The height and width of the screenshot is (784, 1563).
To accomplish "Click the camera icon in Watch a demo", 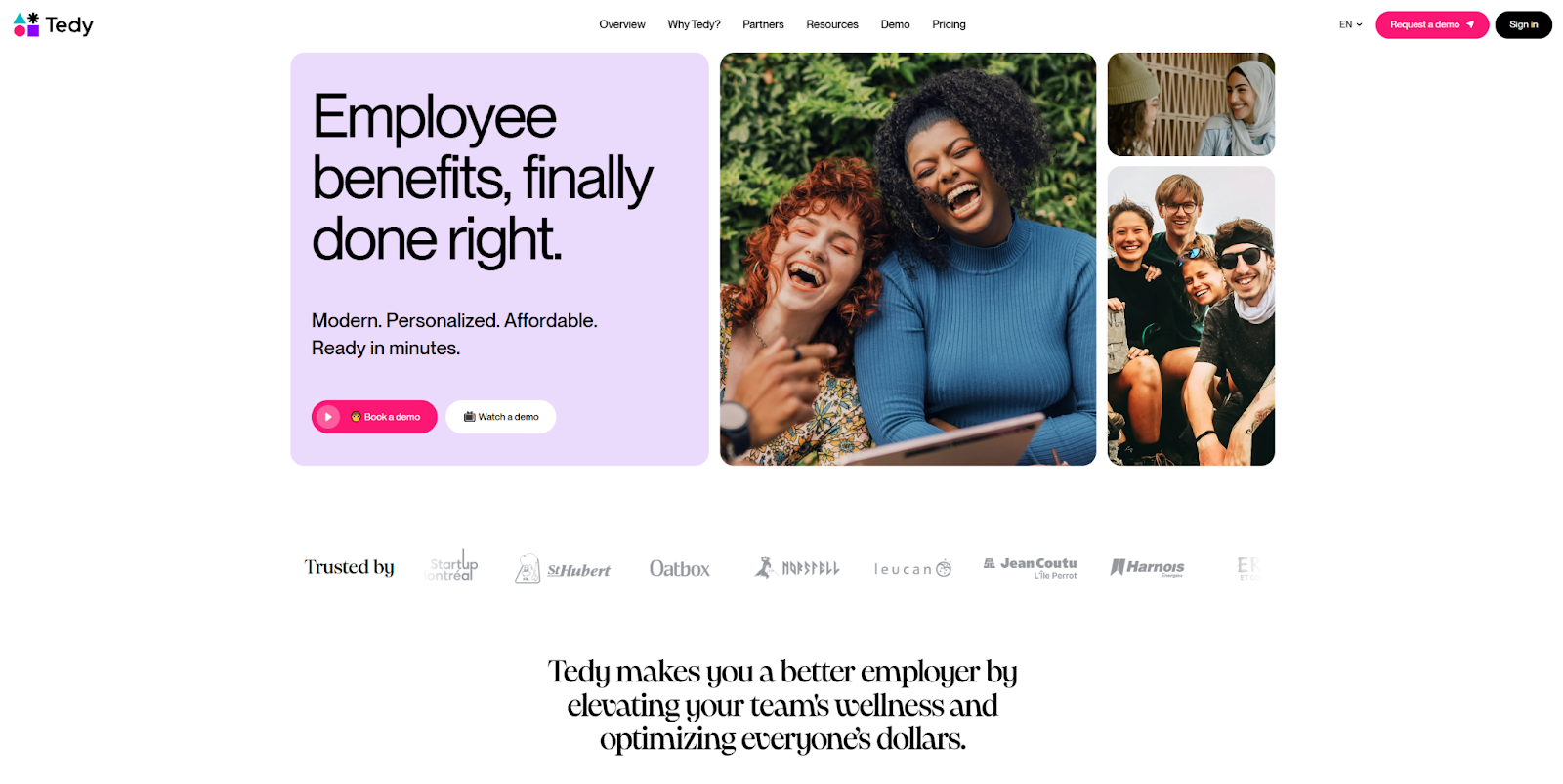I will tap(470, 417).
